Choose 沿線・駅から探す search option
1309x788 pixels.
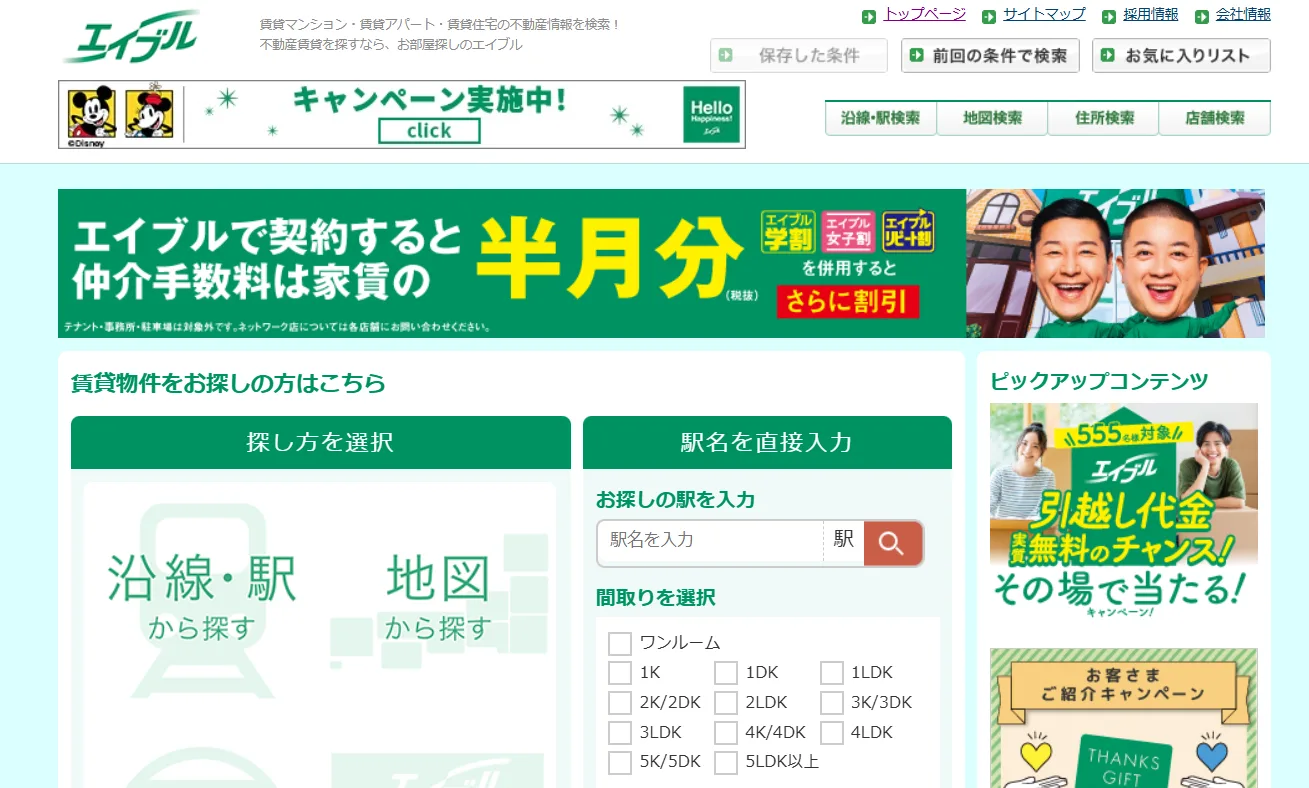click(x=202, y=598)
